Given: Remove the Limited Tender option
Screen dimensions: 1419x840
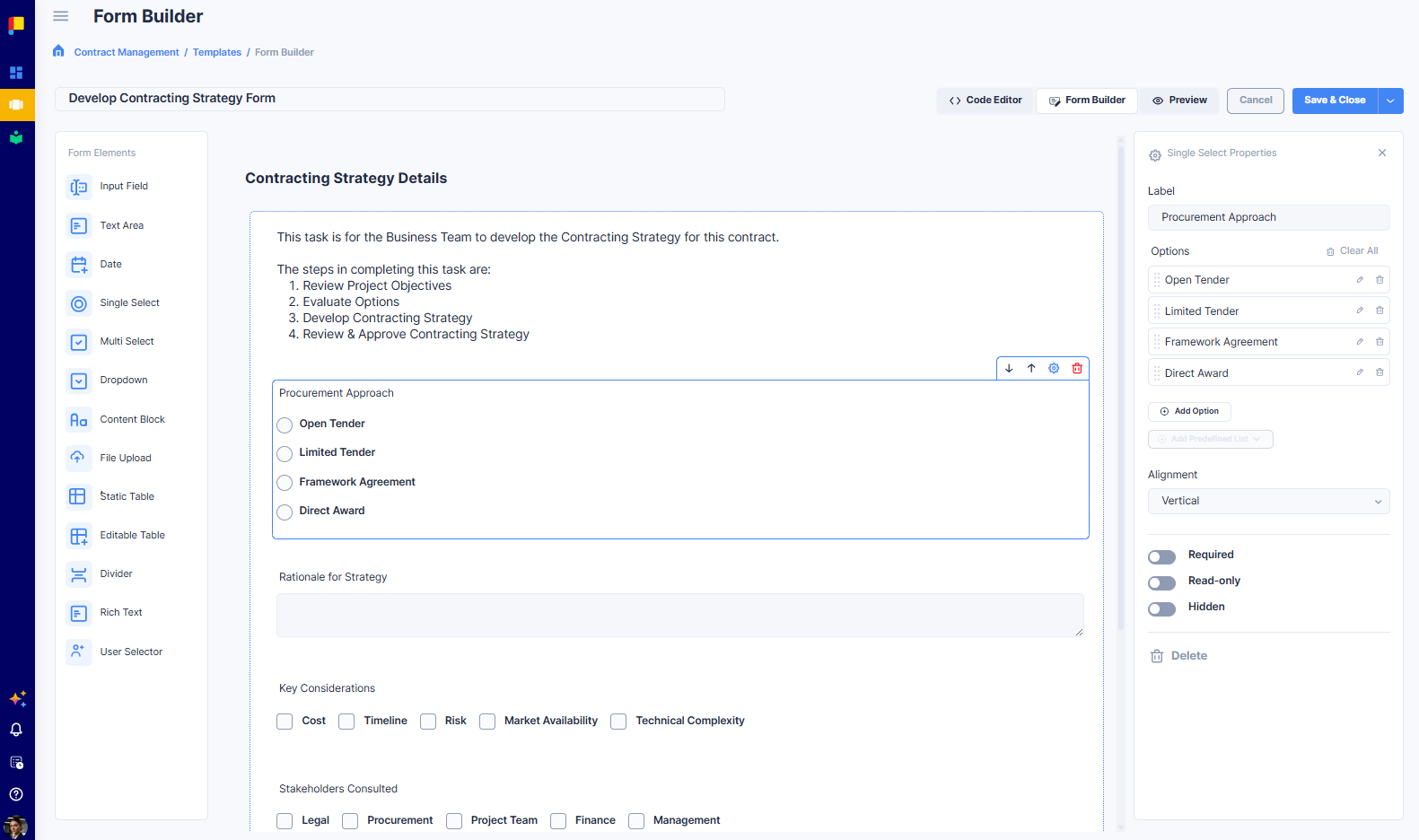Looking at the screenshot, I should [1380, 311].
